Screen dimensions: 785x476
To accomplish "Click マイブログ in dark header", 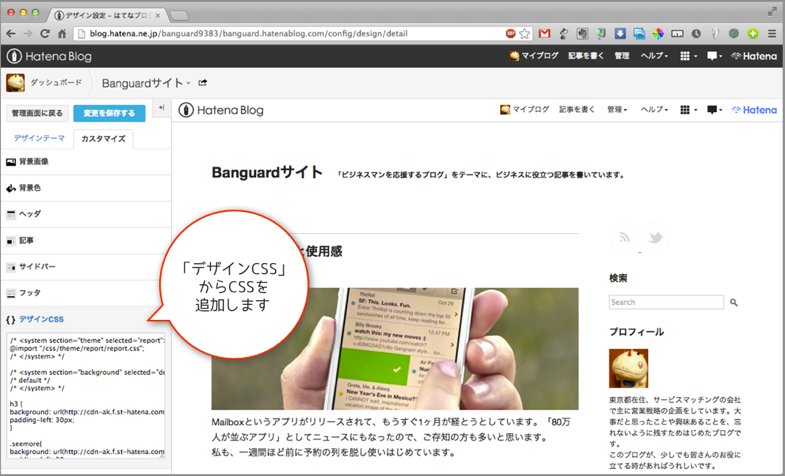I will (534, 56).
